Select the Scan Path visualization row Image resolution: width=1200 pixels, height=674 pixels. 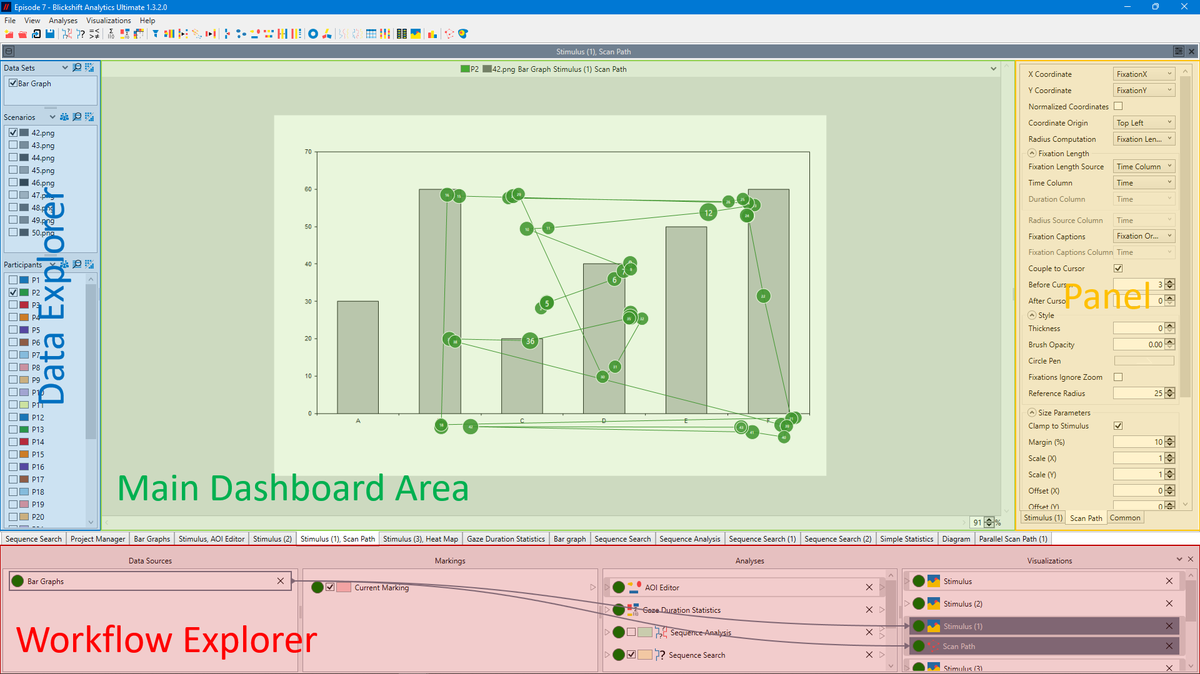pyautogui.click(x=1042, y=646)
